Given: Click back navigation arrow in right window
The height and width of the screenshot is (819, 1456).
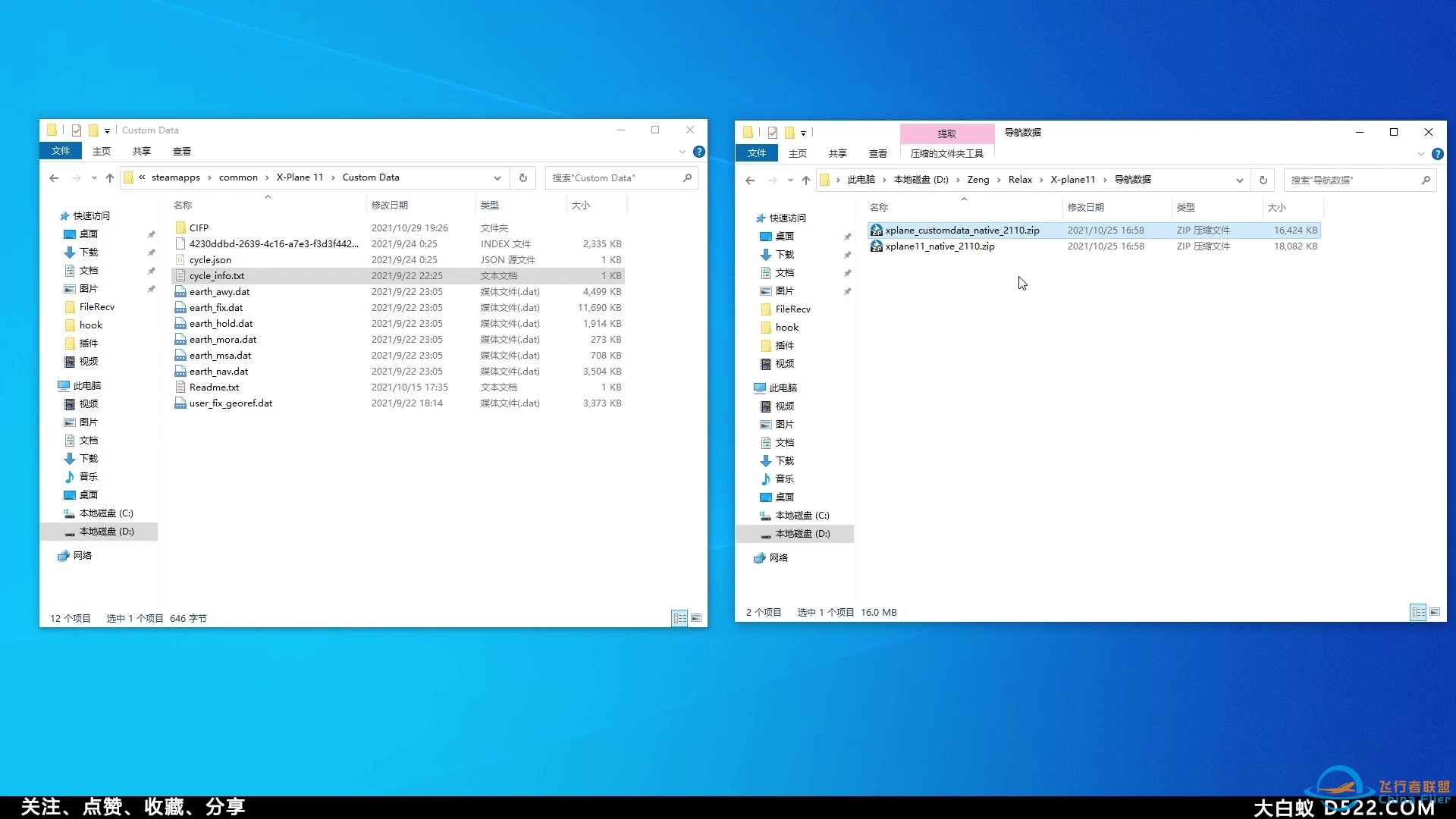Looking at the screenshot, I should 750,180.
